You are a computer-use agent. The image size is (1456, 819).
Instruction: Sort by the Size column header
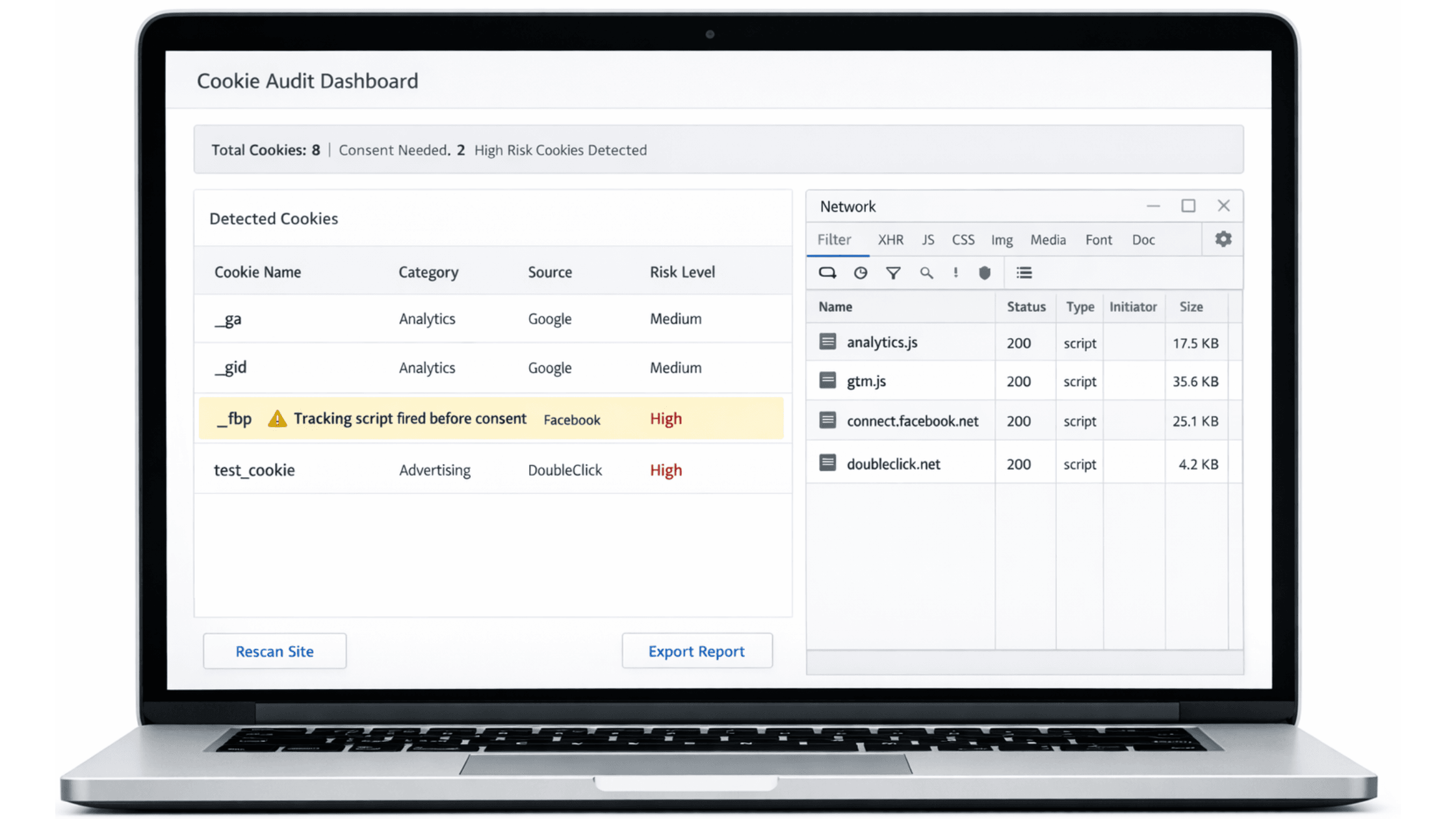point(1191,307)
